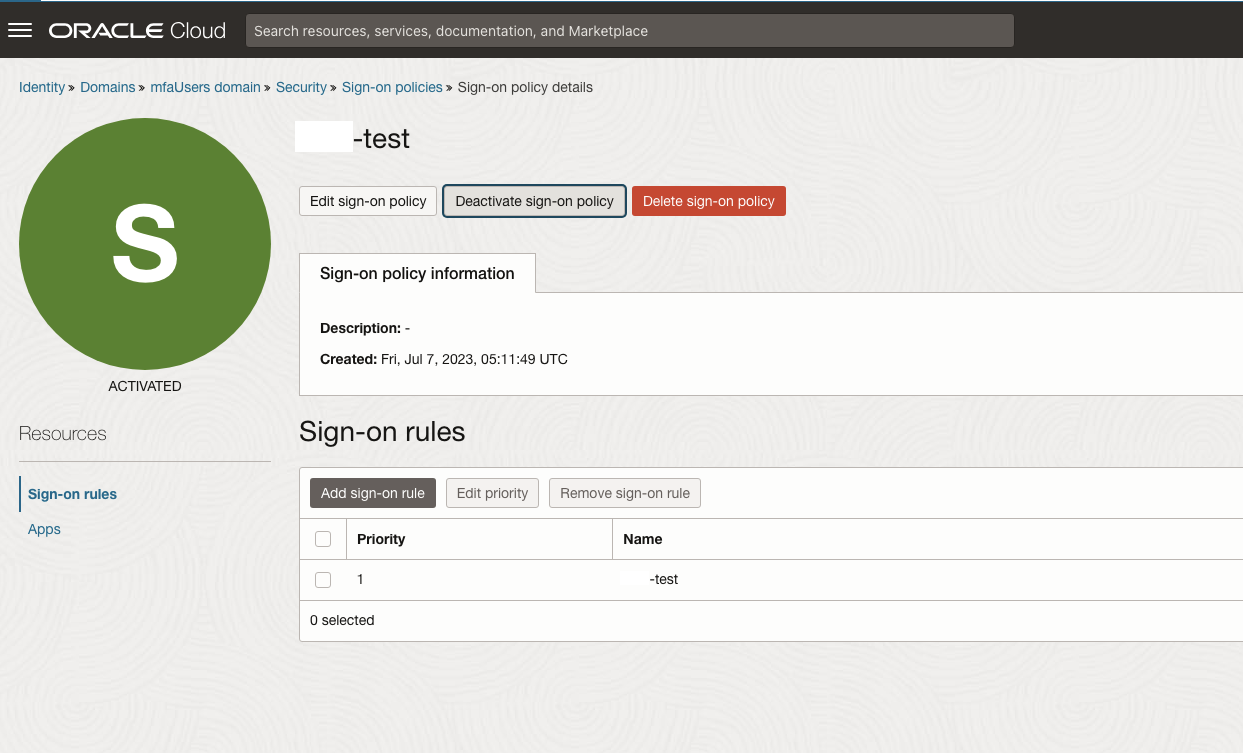This screenshot has width=1243, height=753.
Task: Check the box for priority 1 rule
Action: pyautogui.click(x=323, y=580)
